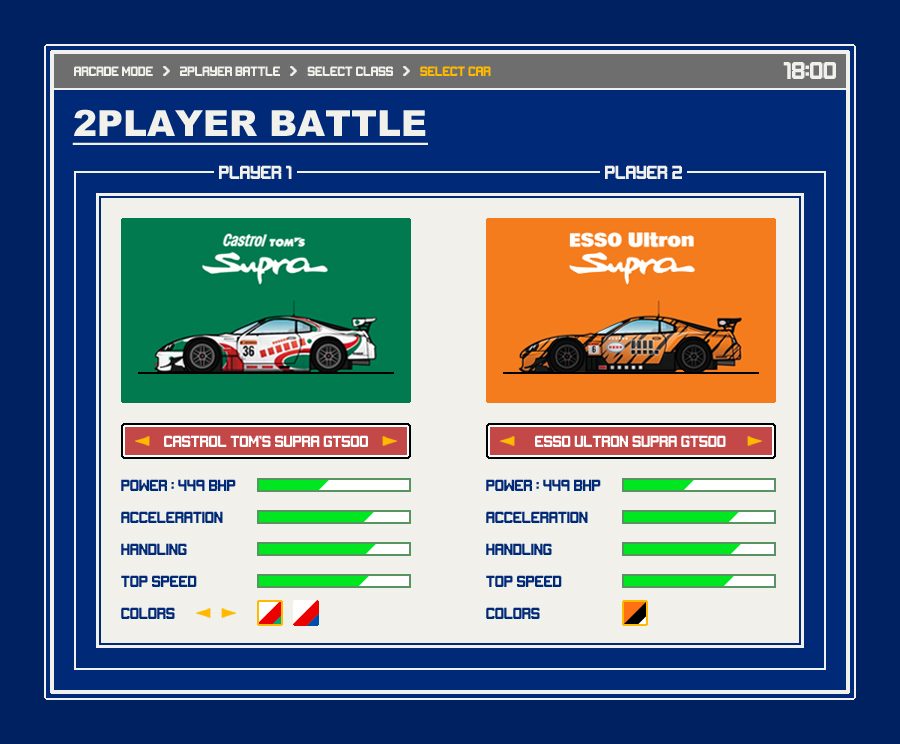The width and height of the screenshot is (900, 744).
Task: Click chevron after Arcade Mode breadcrumb
Action: (x=166, y=71)
